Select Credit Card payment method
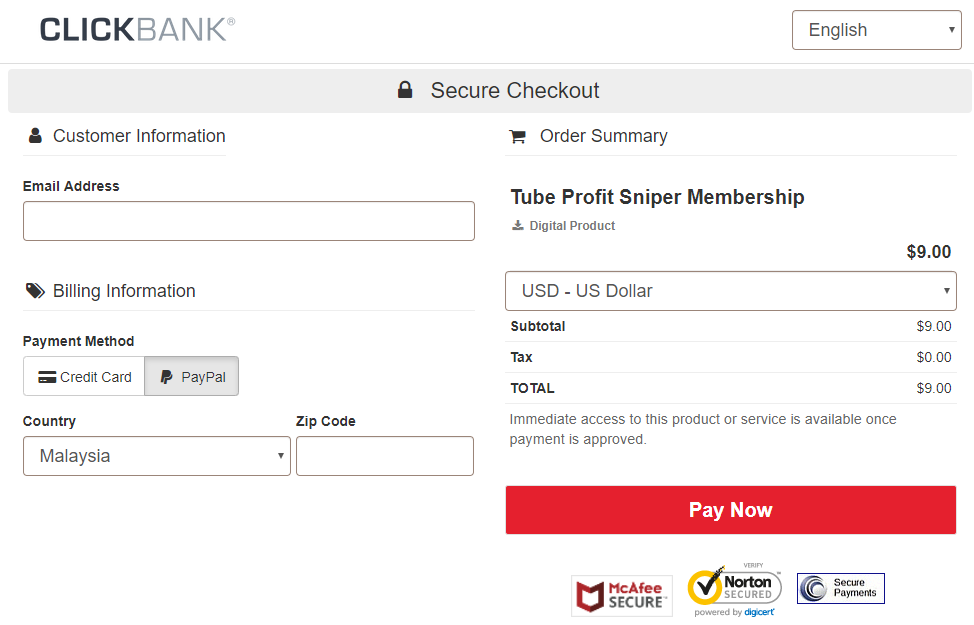The width and height of the screenshot is (974, 625). [84, 376]
